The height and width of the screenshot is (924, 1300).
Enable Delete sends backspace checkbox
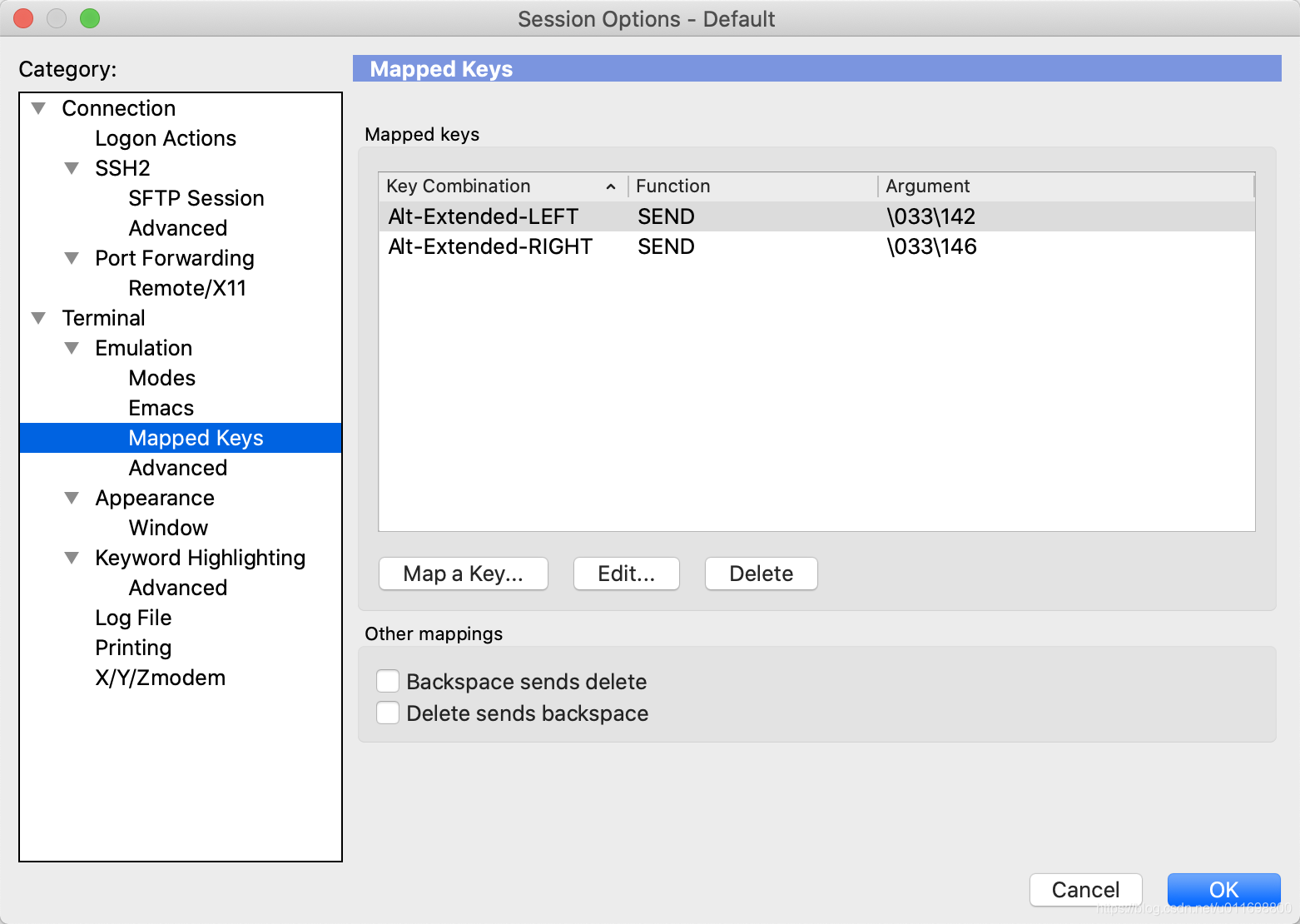[388, 713]
